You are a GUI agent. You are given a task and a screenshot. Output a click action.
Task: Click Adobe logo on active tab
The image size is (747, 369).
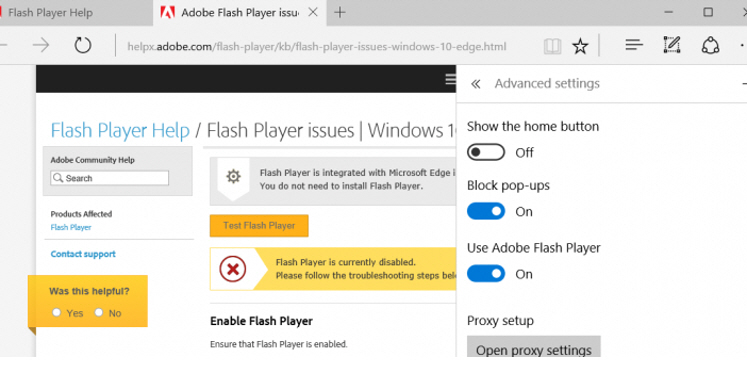point(167,12)
